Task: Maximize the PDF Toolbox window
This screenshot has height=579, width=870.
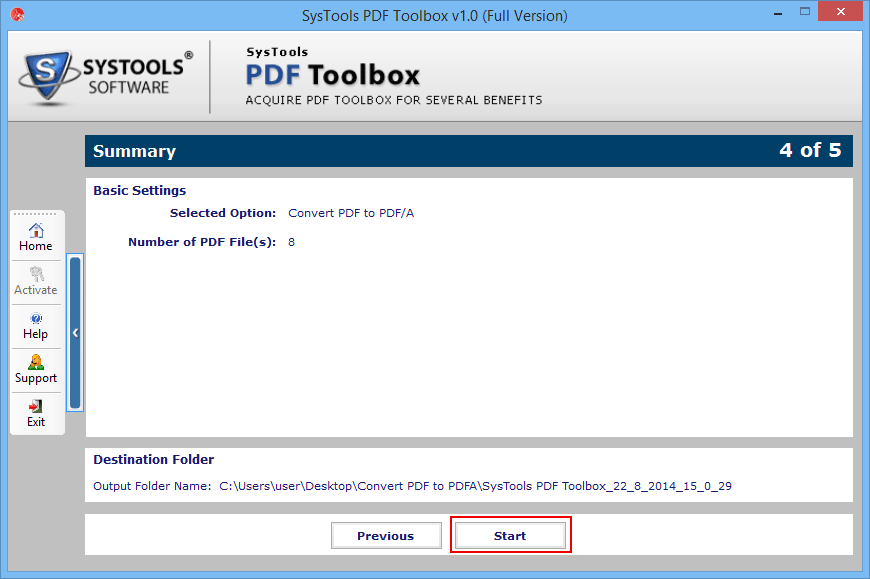Action: (x=805, y=12)
